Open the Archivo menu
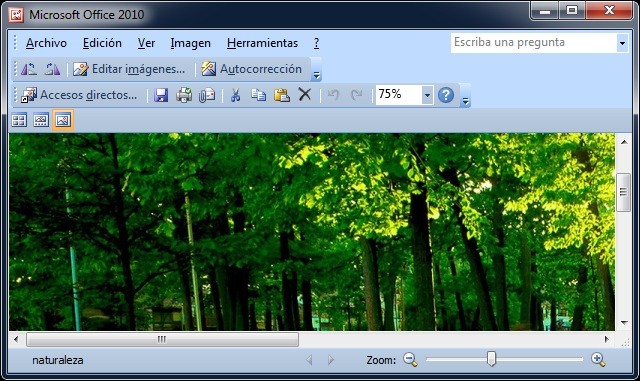Image resolution: width=640 pixels, height=381 pixels. [x=46, y=43]
